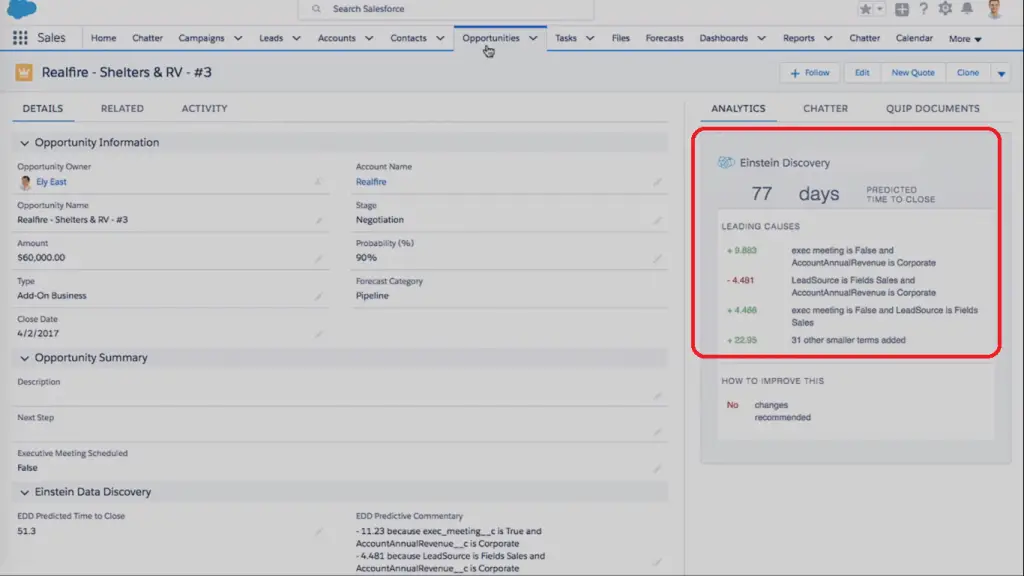This screenshot has width=1024, height=576.
Task: Open the Forecasts tab
Action: 664,38
